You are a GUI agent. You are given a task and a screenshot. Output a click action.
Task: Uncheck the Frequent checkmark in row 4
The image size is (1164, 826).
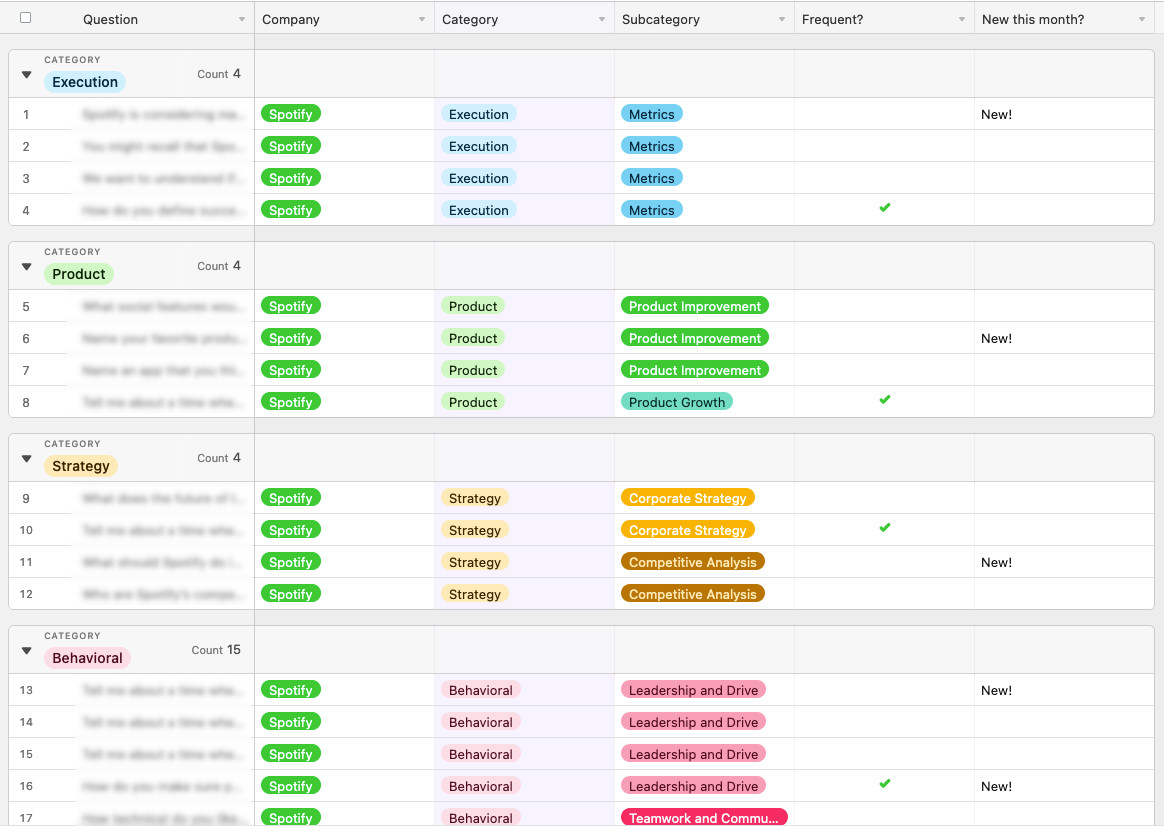[884, 208]
